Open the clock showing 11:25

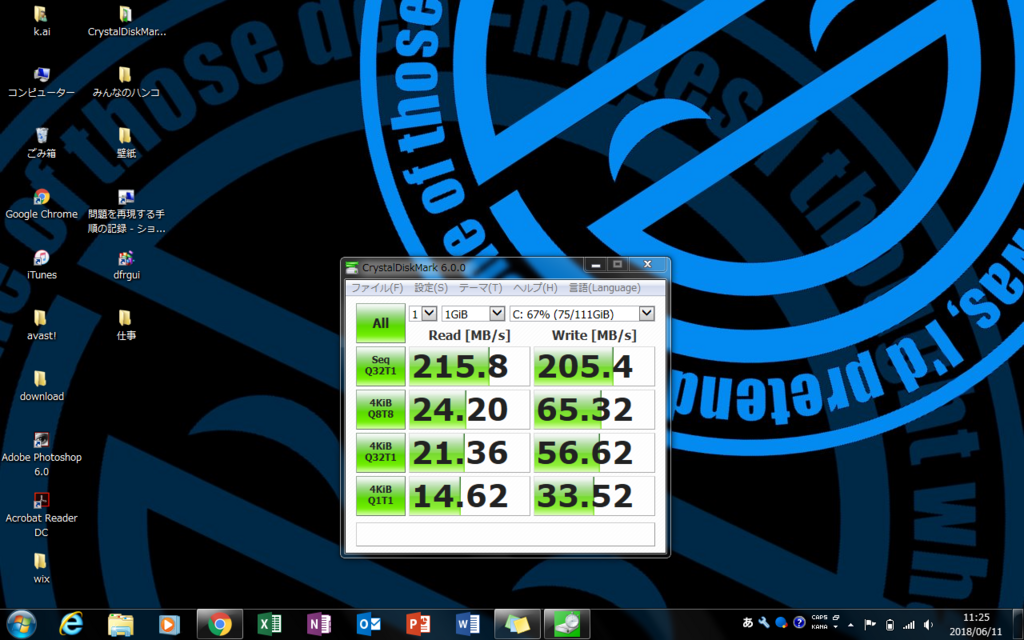(976, 624)
